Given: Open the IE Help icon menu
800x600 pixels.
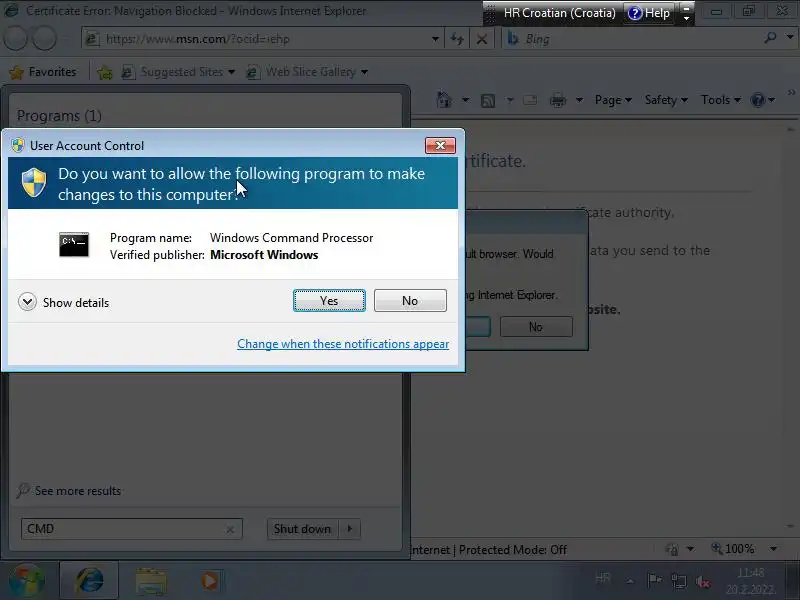Looking at the screenshot, I should 762,100.
